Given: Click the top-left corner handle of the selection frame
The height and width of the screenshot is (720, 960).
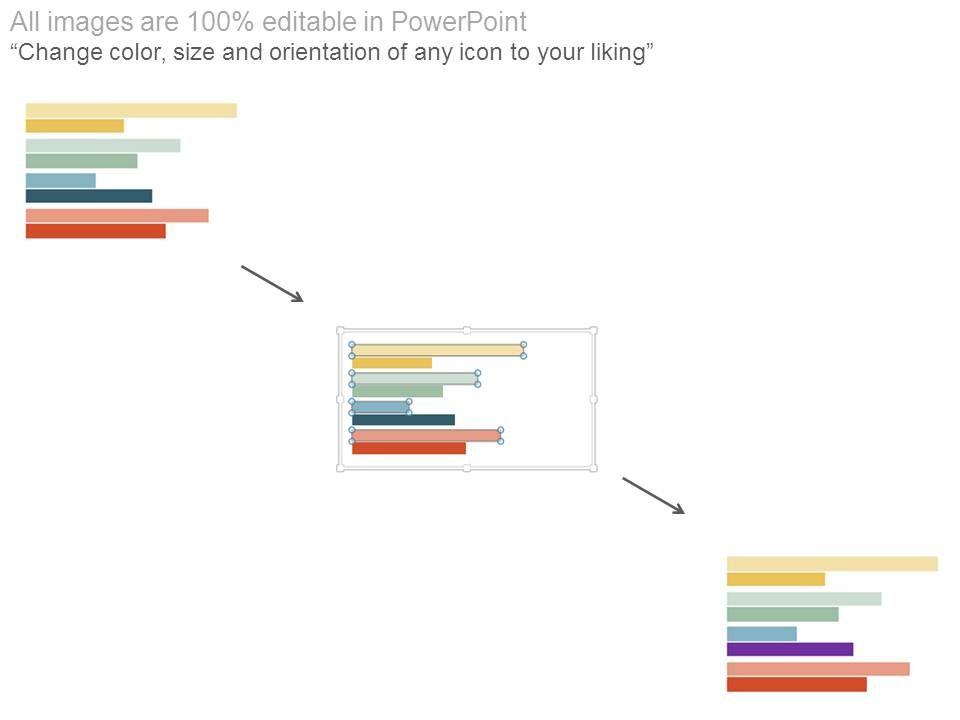Looking at the screenshot, I should pos(341,330).
